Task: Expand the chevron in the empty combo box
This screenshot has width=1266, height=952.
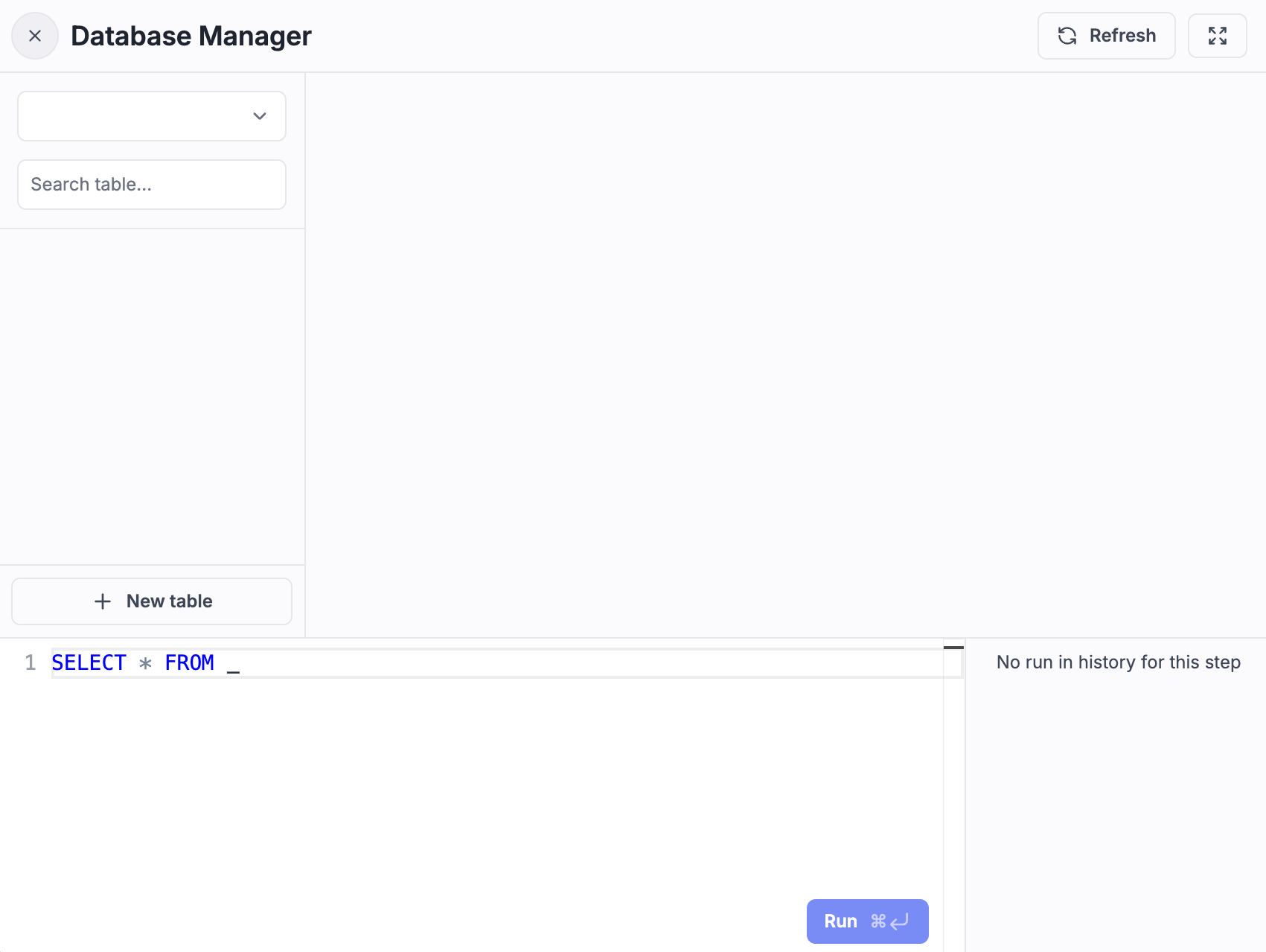Action: coord(259,116)
